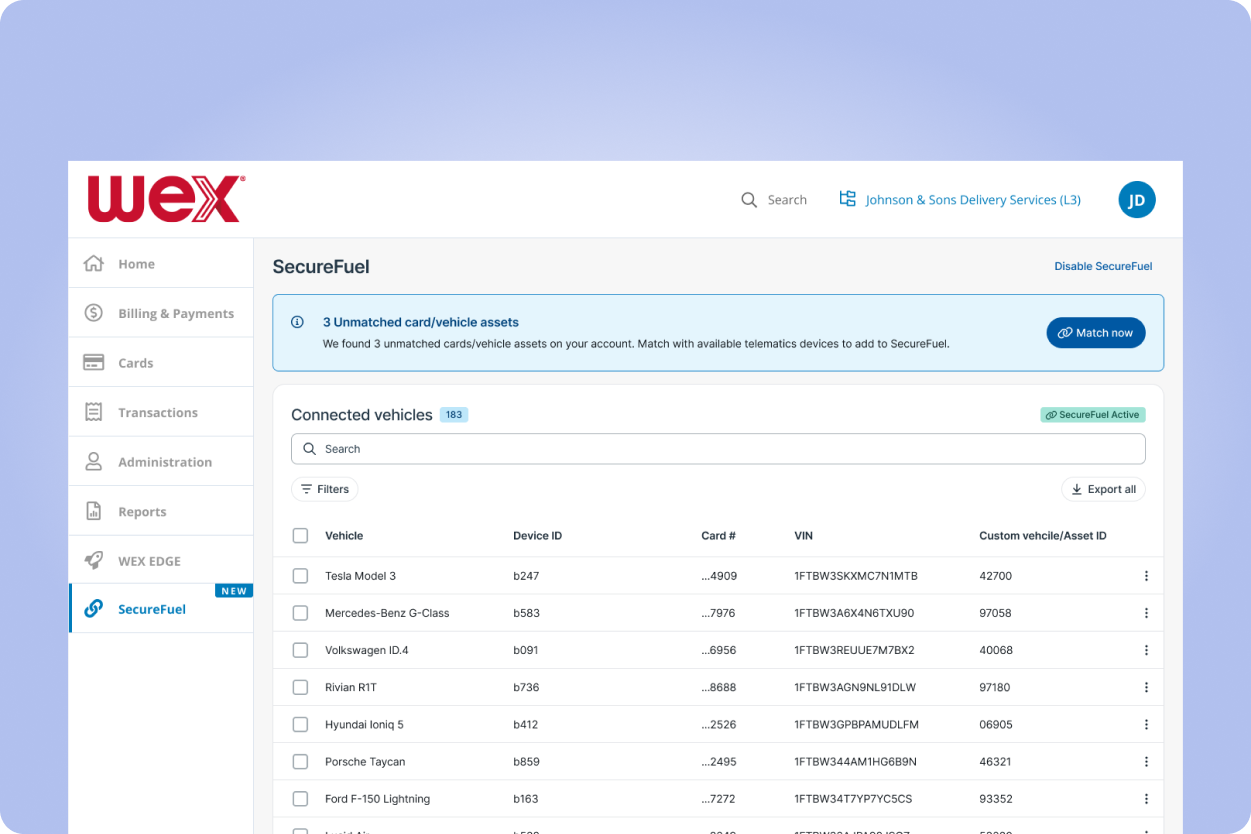Screen dimensions: 1251x834
Task: Open Johnson & Sons Delivery Services account selector
Action: [961, 200]
